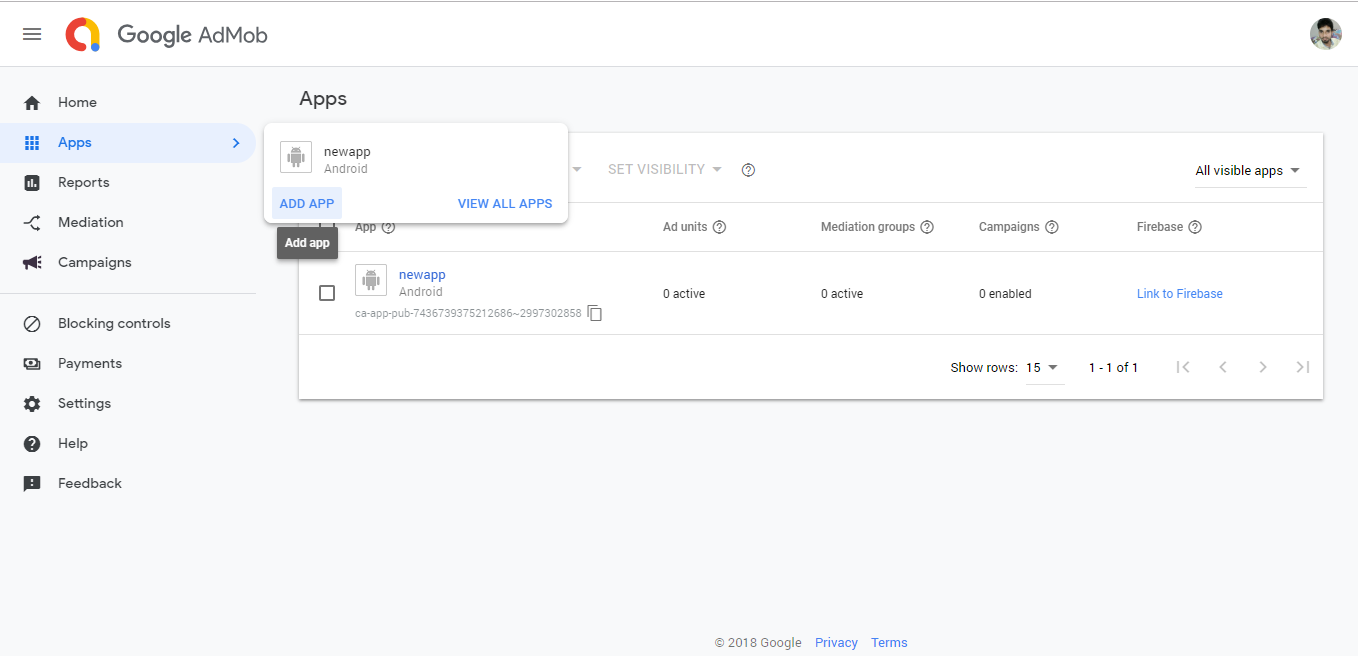Click the '0 enabled' Campaigns cell
This screenshot has width=1358, height=656.
[x=1005, y=294]
